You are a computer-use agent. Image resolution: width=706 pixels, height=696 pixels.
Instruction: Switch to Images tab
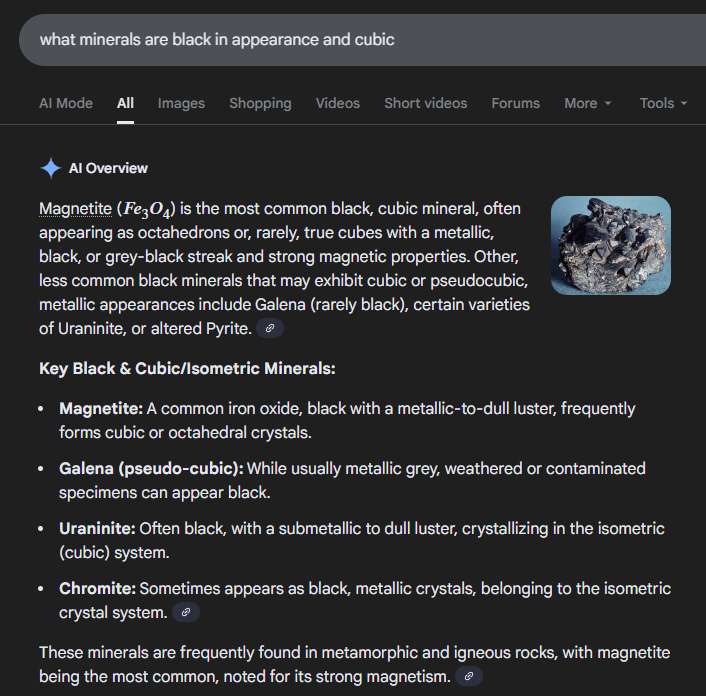[181, 103]
